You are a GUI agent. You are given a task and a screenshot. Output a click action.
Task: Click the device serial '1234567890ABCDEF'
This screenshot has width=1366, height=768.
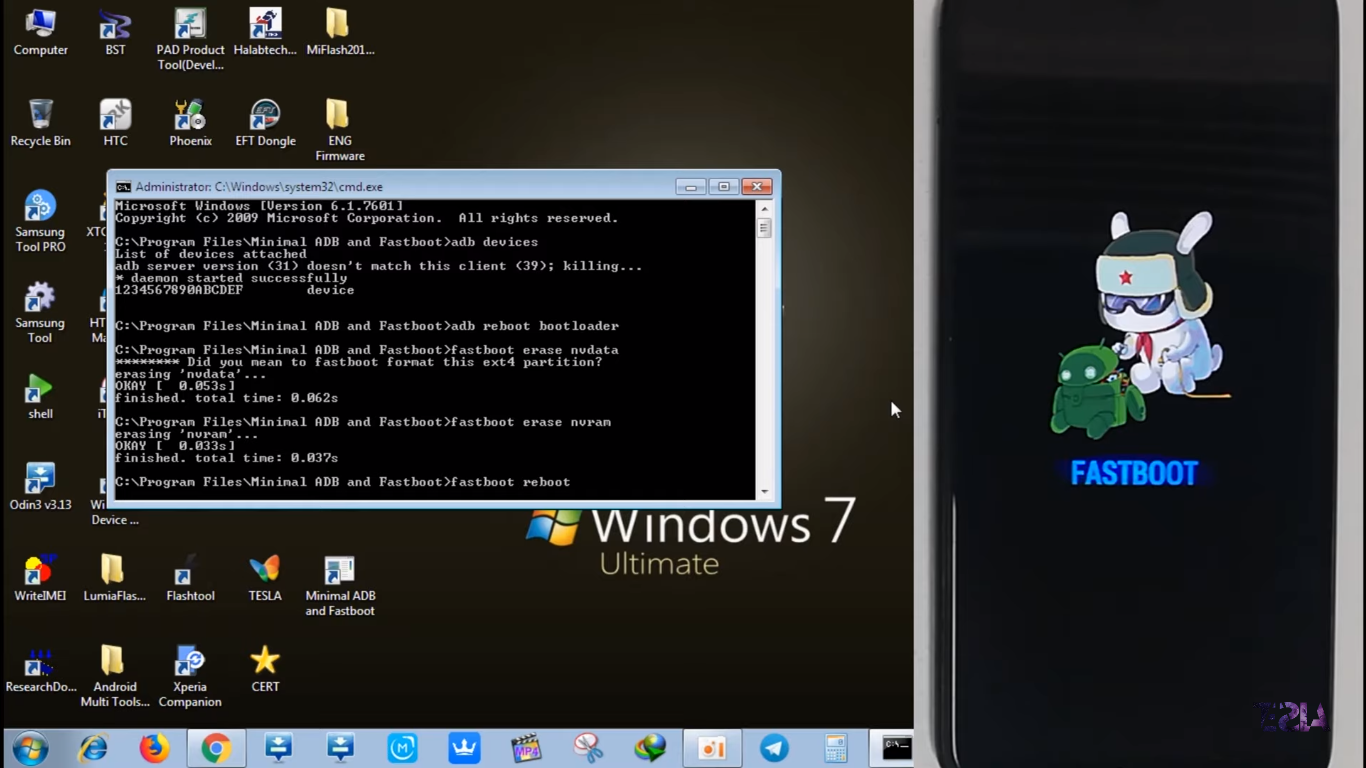tap(179, 290)
